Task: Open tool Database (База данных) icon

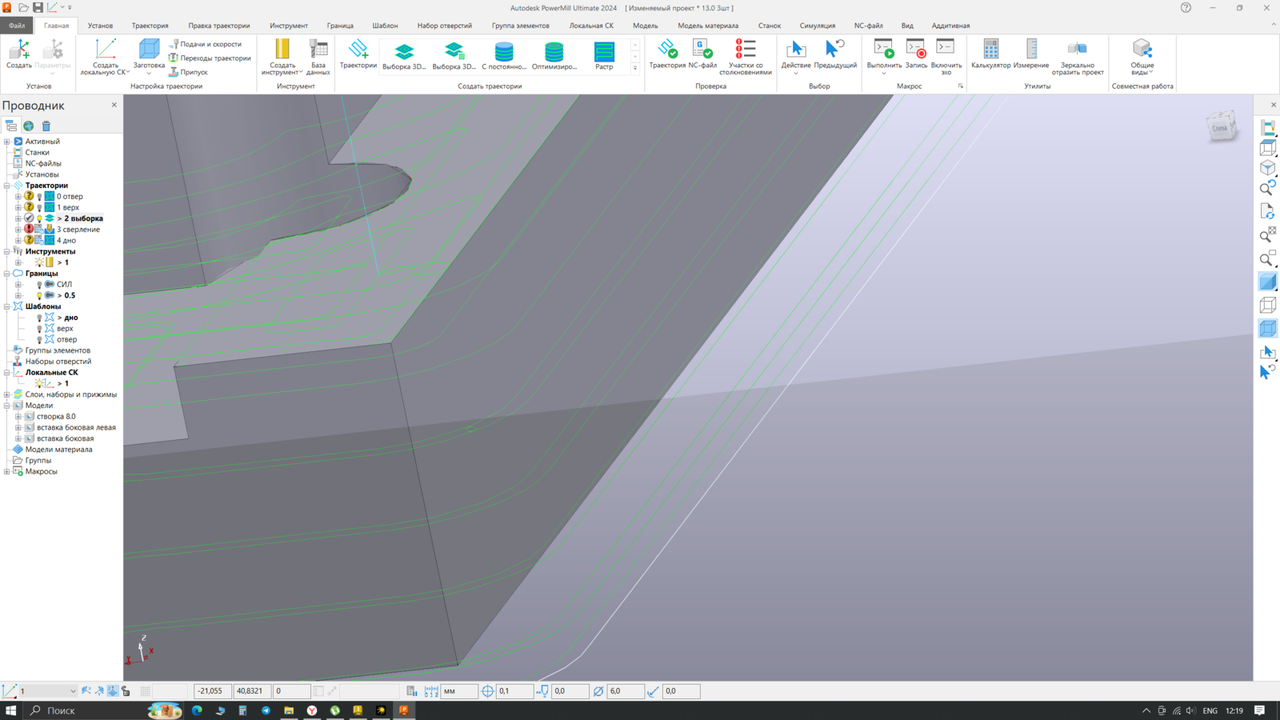Action: pyautogui.click(x=318, y=57)
